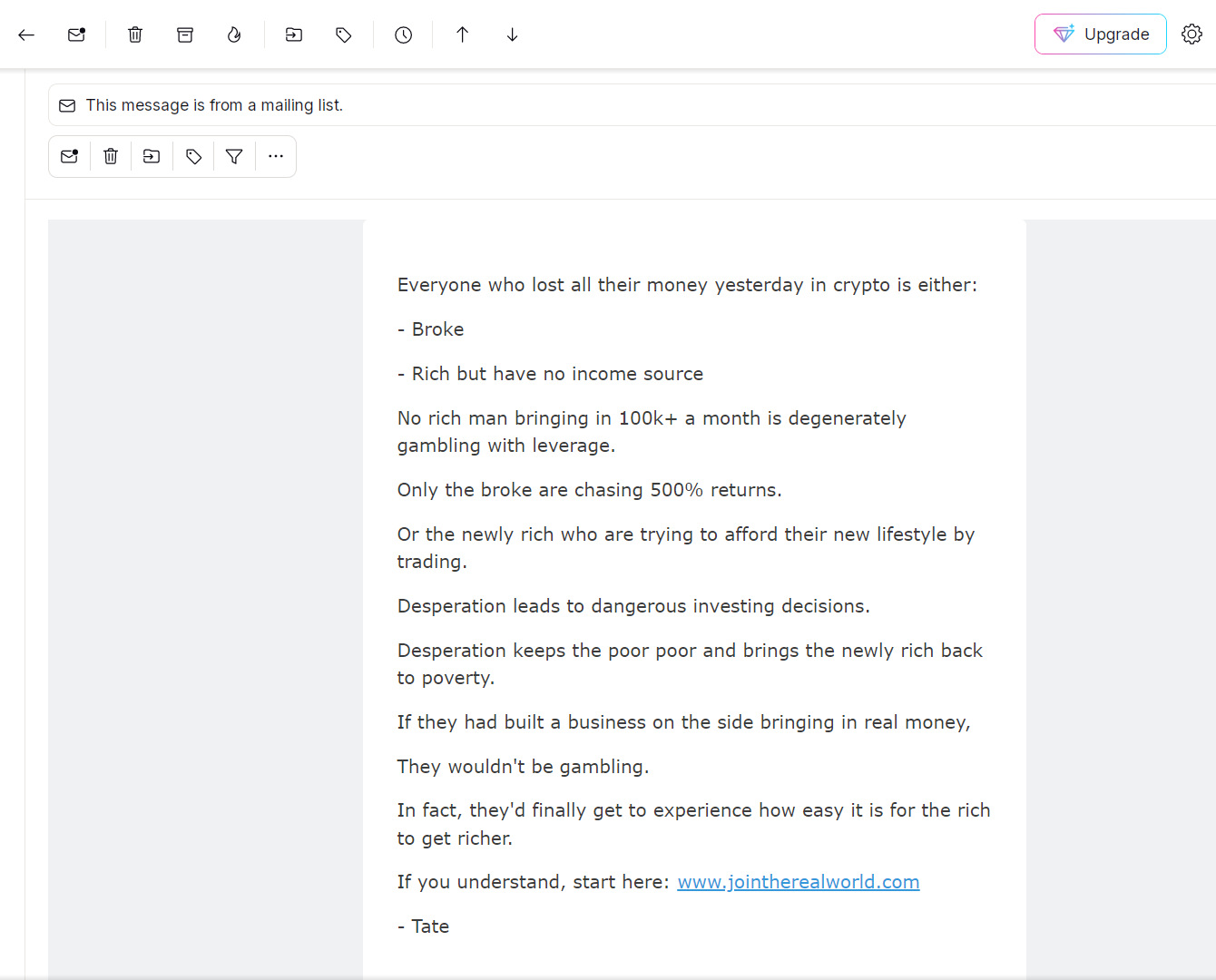Screen dimensions: 1216x980
Task: Move to trash from the top toolbar
Action: click(x=135, y=34)
